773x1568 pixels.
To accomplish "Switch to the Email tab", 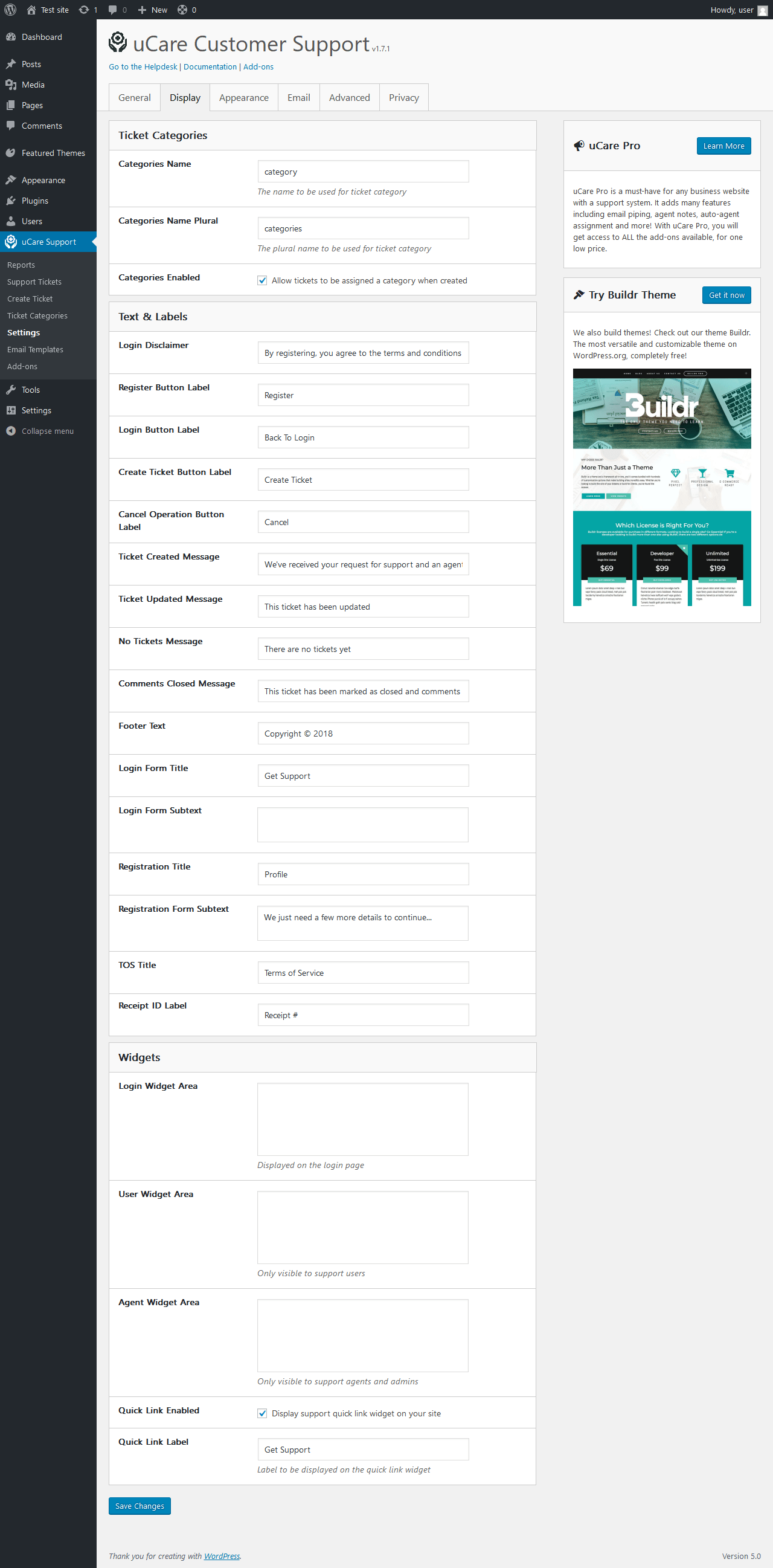I will (x=298, y=97).
